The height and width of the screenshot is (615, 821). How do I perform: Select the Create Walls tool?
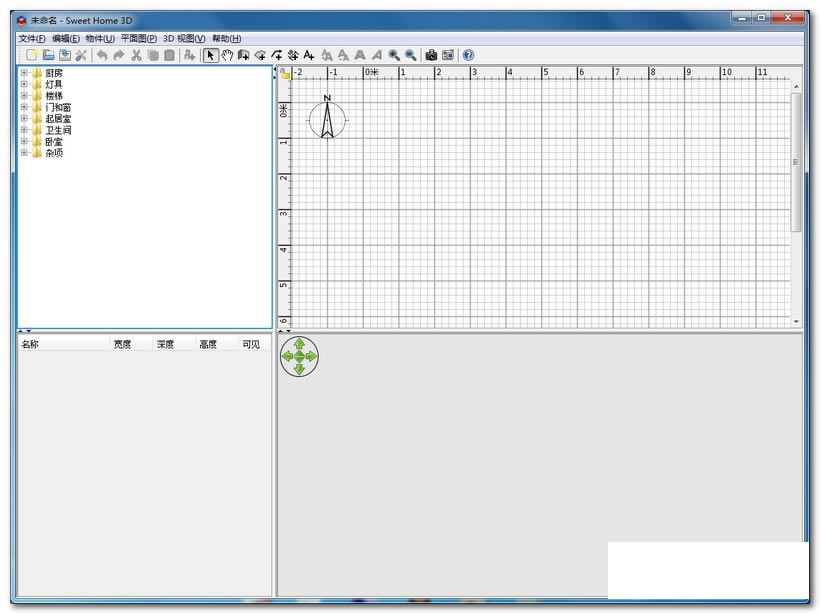[x=244, y=55]
